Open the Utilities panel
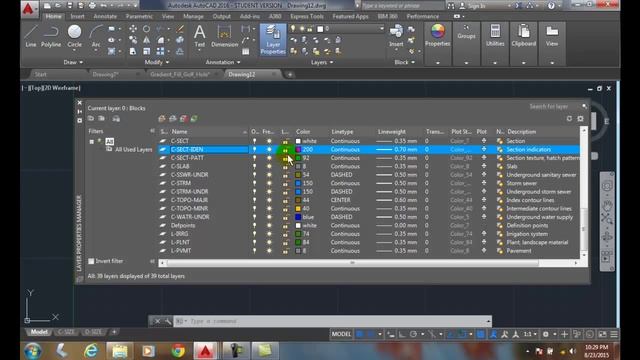Image resolution: width=640 pixels, height=360 pixels. 495,35
